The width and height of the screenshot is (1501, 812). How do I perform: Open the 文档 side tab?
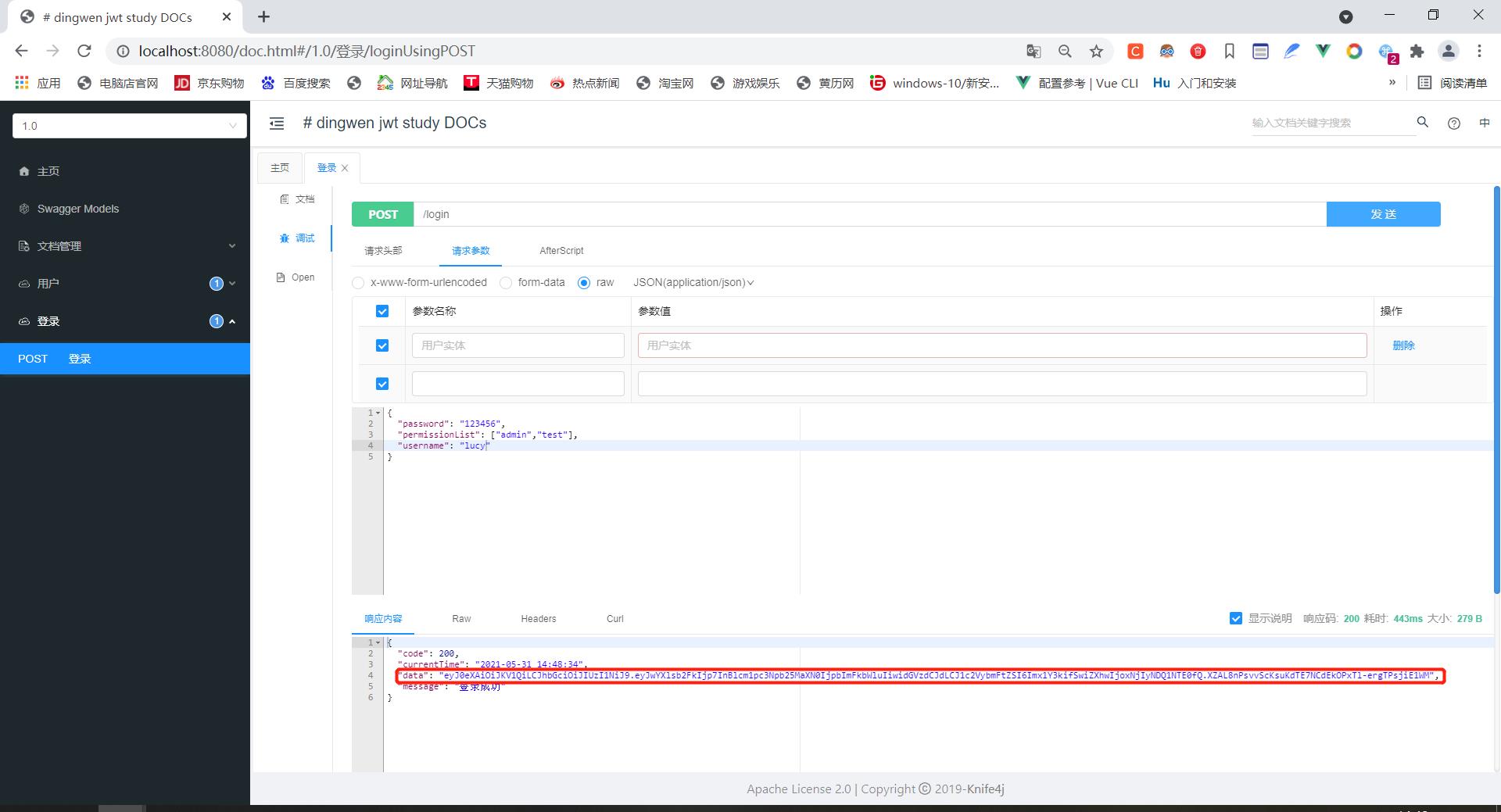(297, 199)
